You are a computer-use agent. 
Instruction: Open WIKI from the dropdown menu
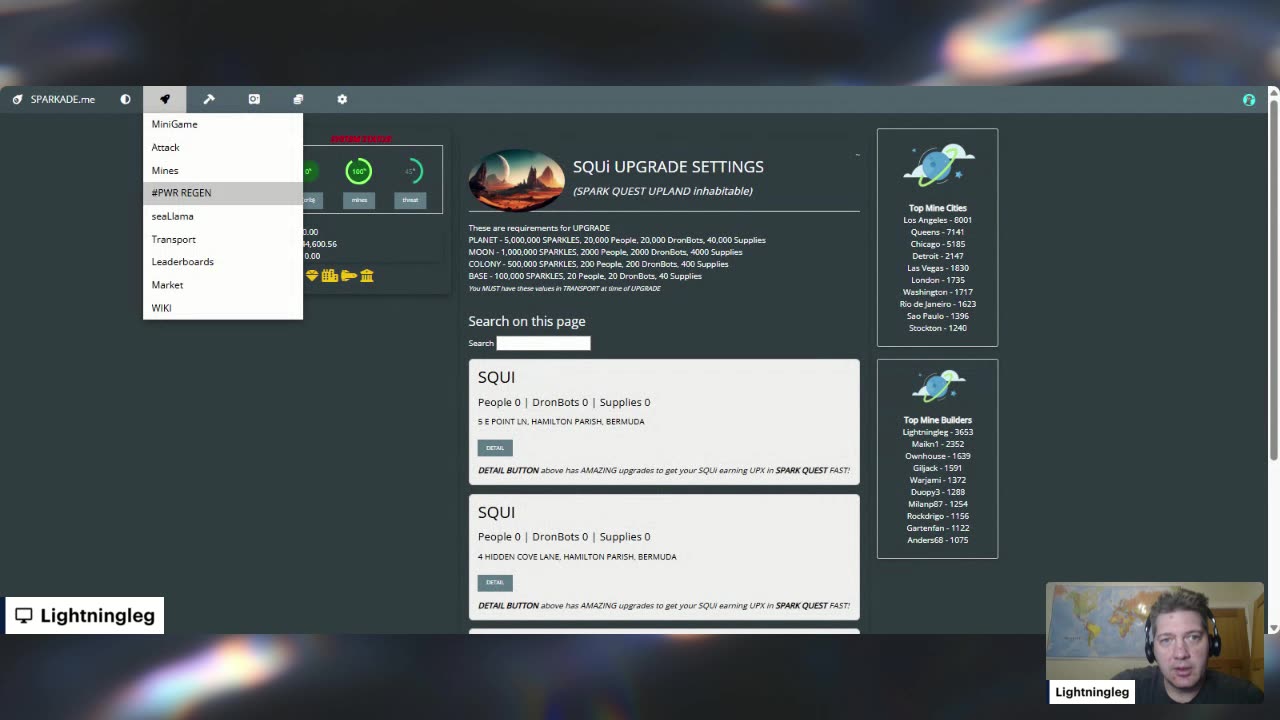[x=223, y=308]
